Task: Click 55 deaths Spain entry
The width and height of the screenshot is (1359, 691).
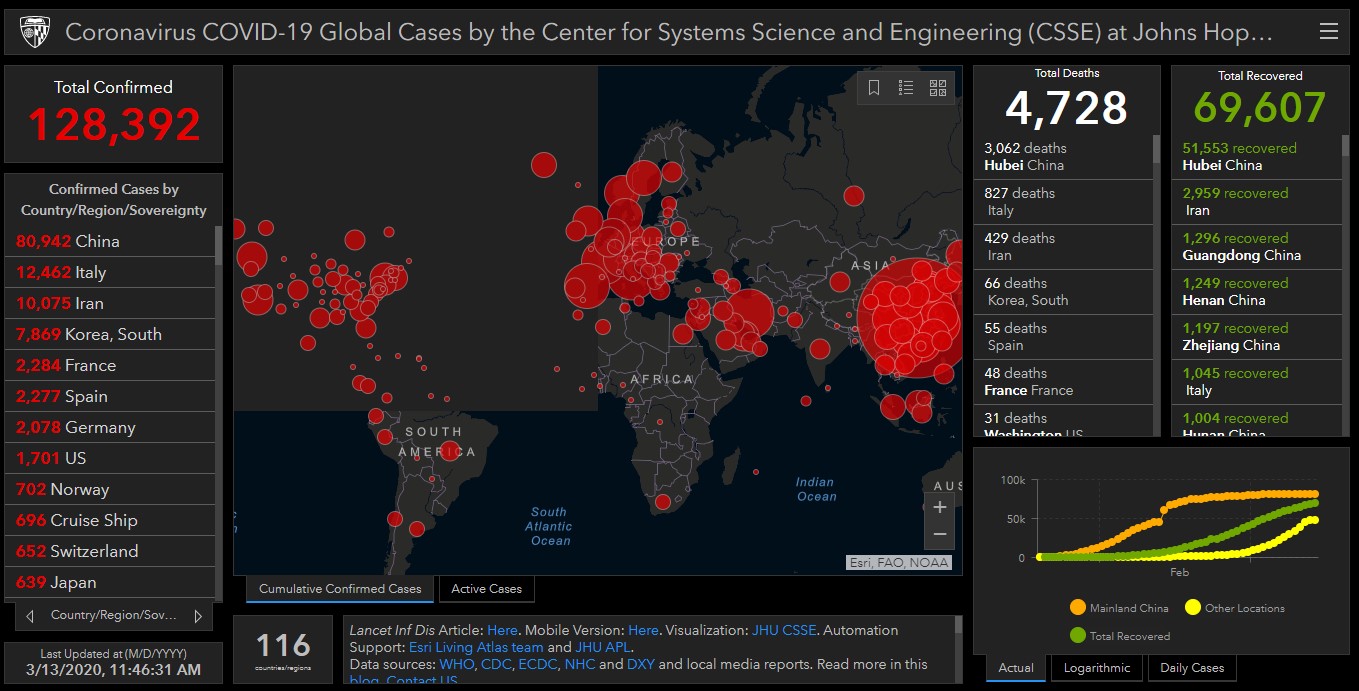Action: point(1063,337)
